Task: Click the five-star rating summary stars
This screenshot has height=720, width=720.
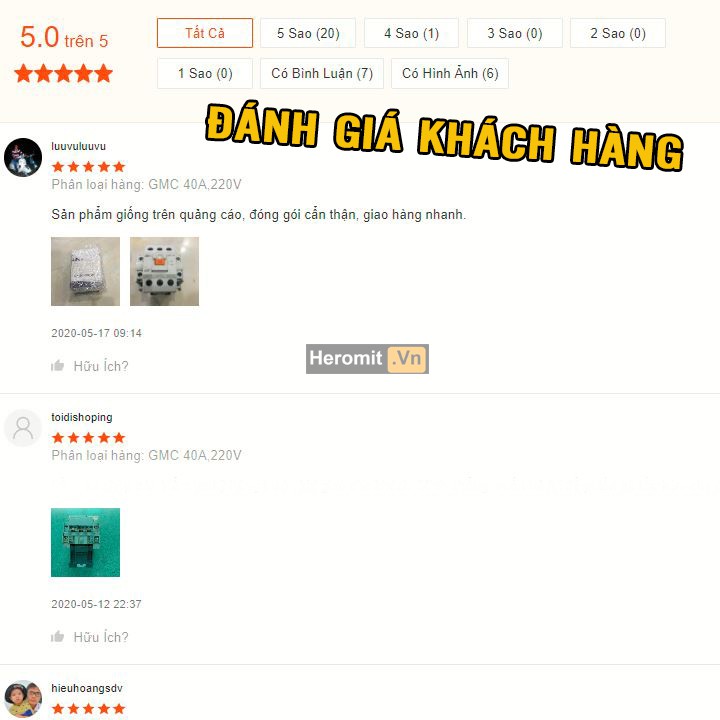Action: 63,73
